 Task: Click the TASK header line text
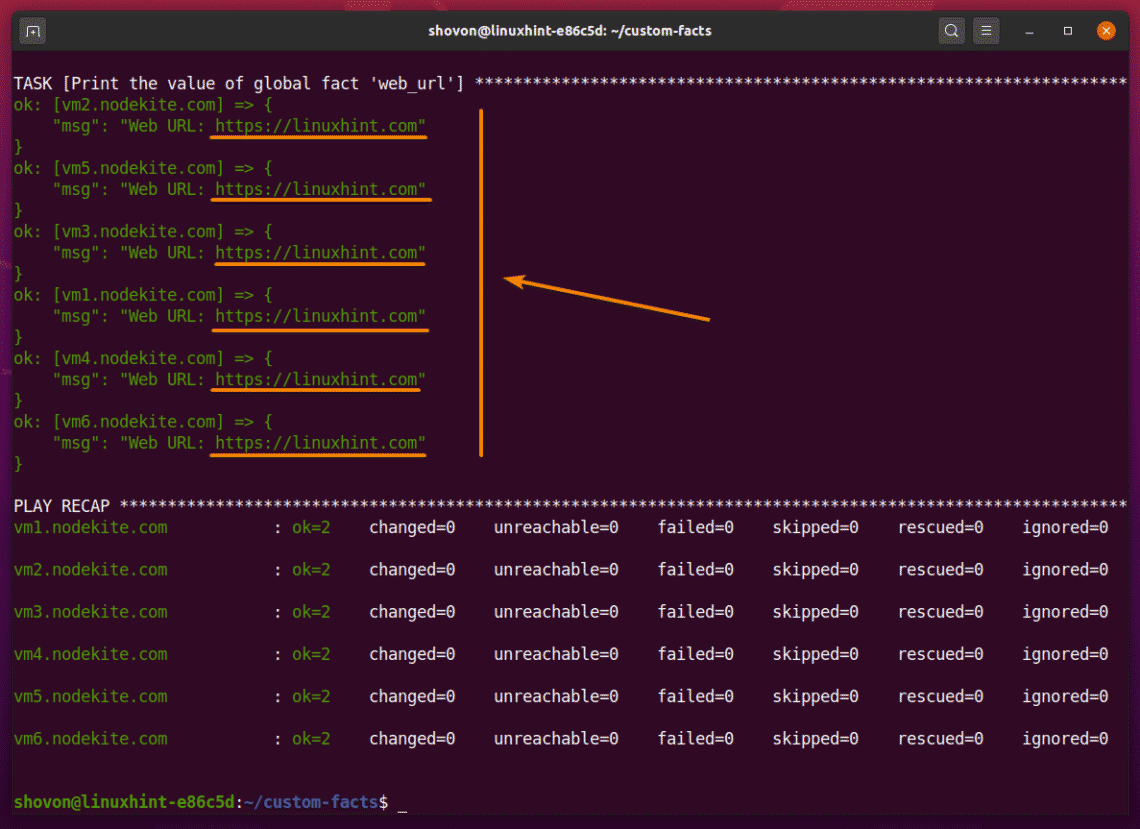[239, 83]
